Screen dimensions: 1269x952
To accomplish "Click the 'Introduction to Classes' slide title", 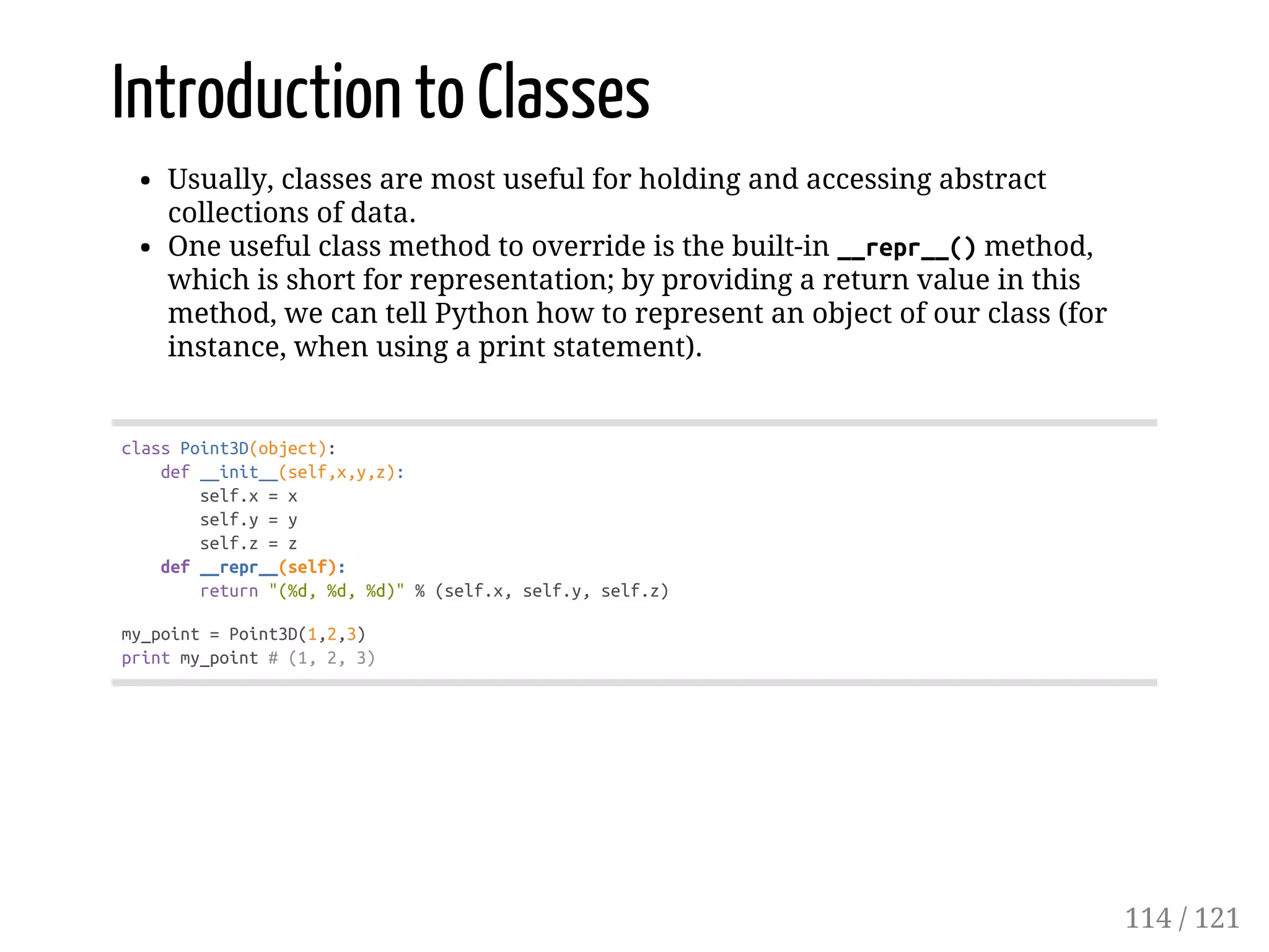I will tap(380, 93).
